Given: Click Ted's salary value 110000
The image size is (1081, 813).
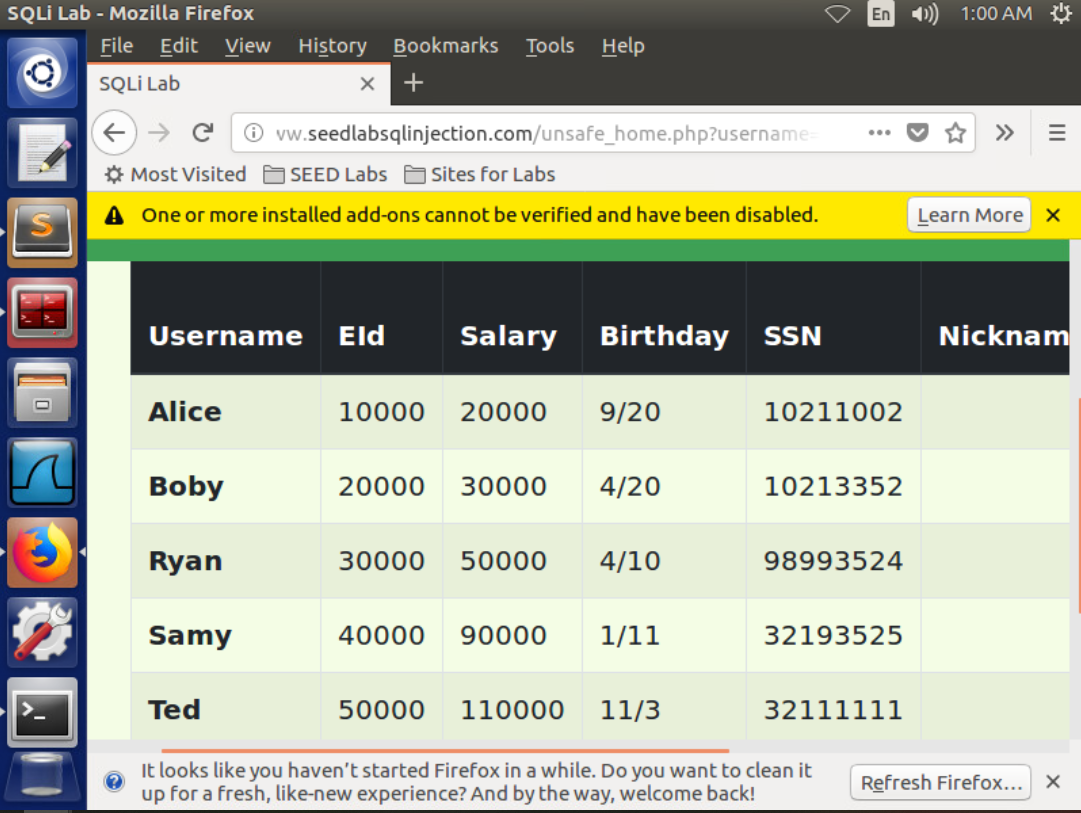Looking at the screenshot, I should coord(512,710).
